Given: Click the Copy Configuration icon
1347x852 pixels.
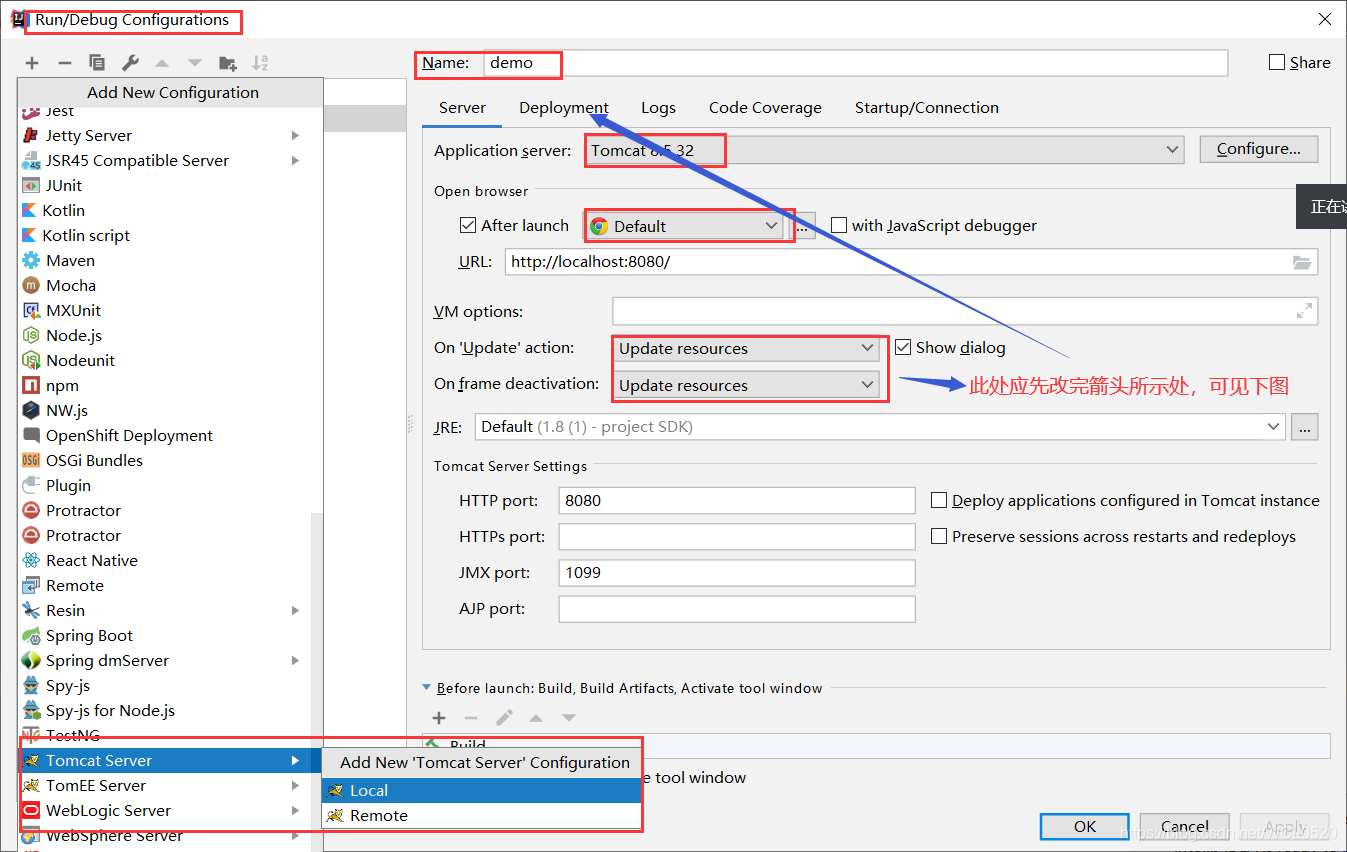Looking at the screenshot, I should click(97, 63).
